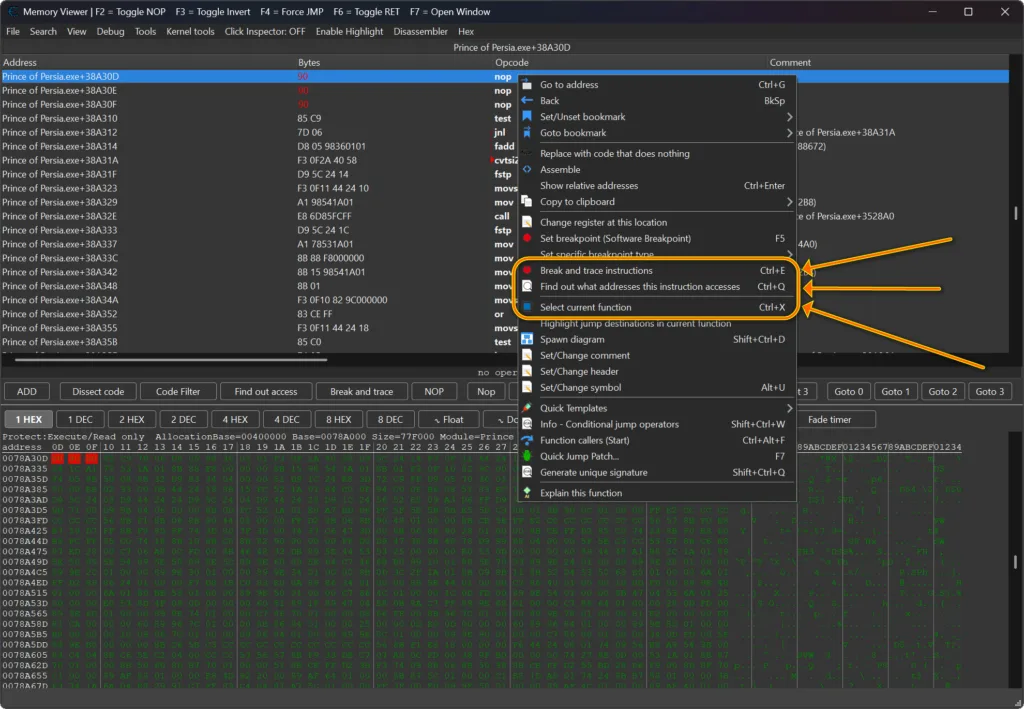Click the Generate unique signature icon
This screenshot has width=1024, height=709.
(x=527, y=472)
